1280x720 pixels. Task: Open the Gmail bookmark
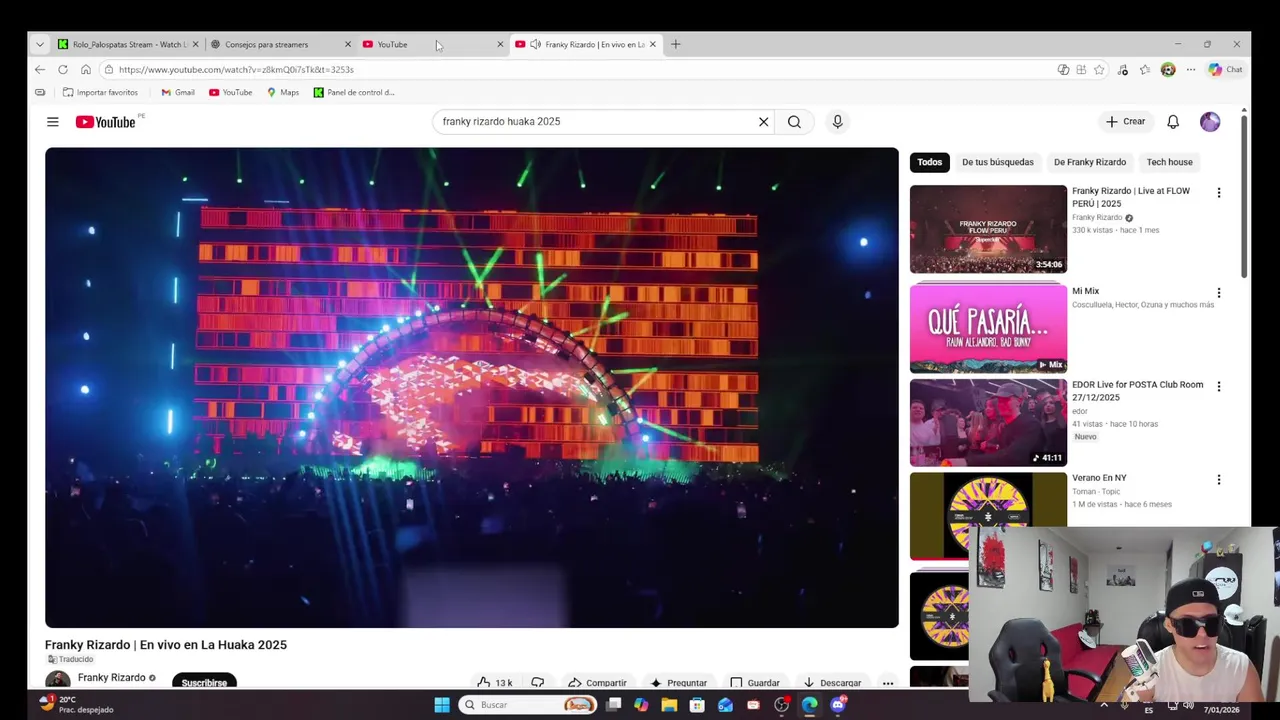pyautogui.click(x=178, y=92)
